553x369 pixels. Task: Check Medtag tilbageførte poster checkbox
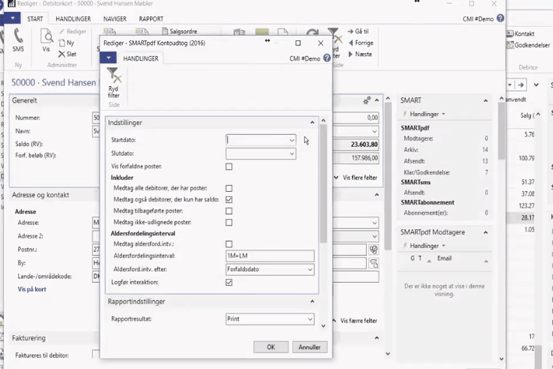[x=229, y=211]
